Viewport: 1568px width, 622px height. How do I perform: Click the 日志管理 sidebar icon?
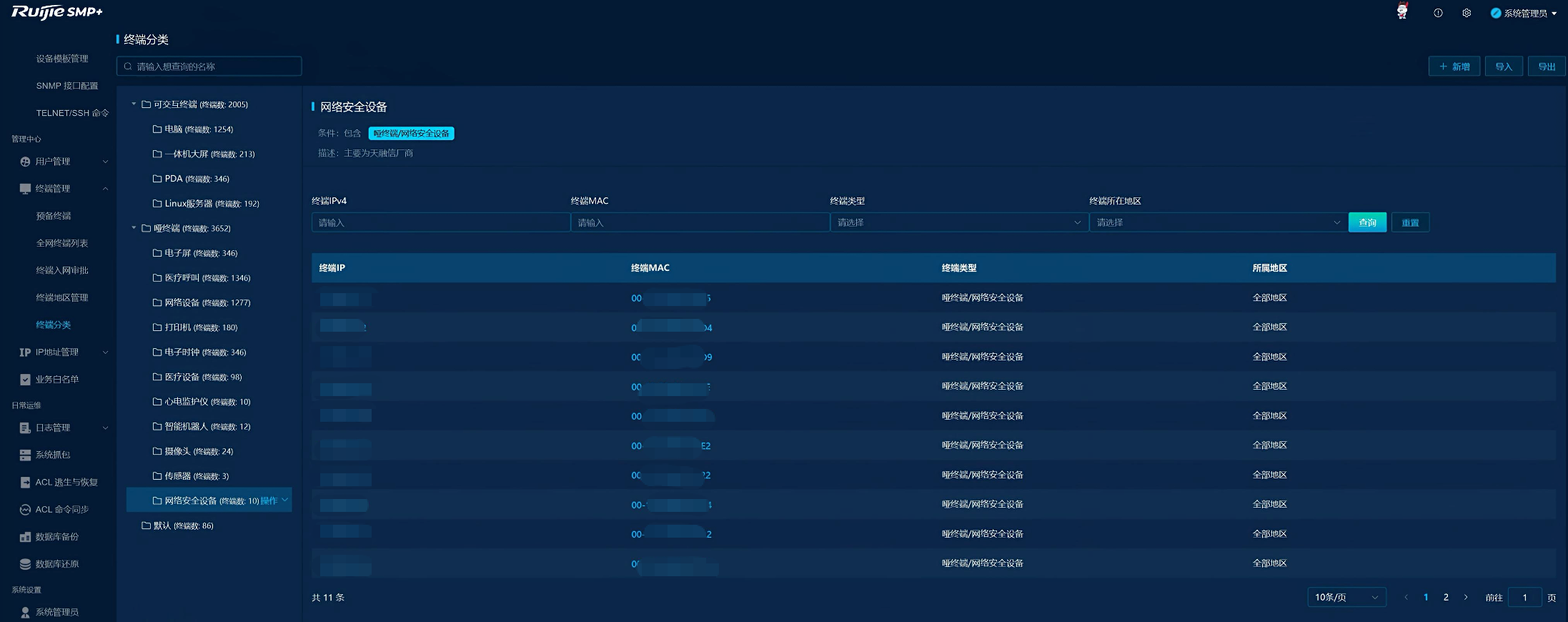[x=25, y=428]
